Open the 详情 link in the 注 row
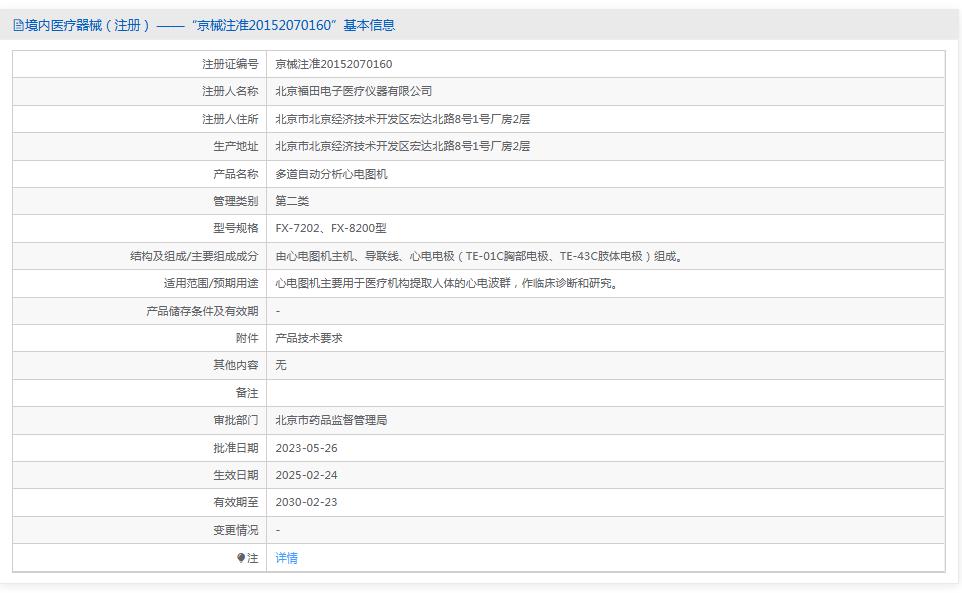Screen dimensions: 962x593 coord(286,558)
